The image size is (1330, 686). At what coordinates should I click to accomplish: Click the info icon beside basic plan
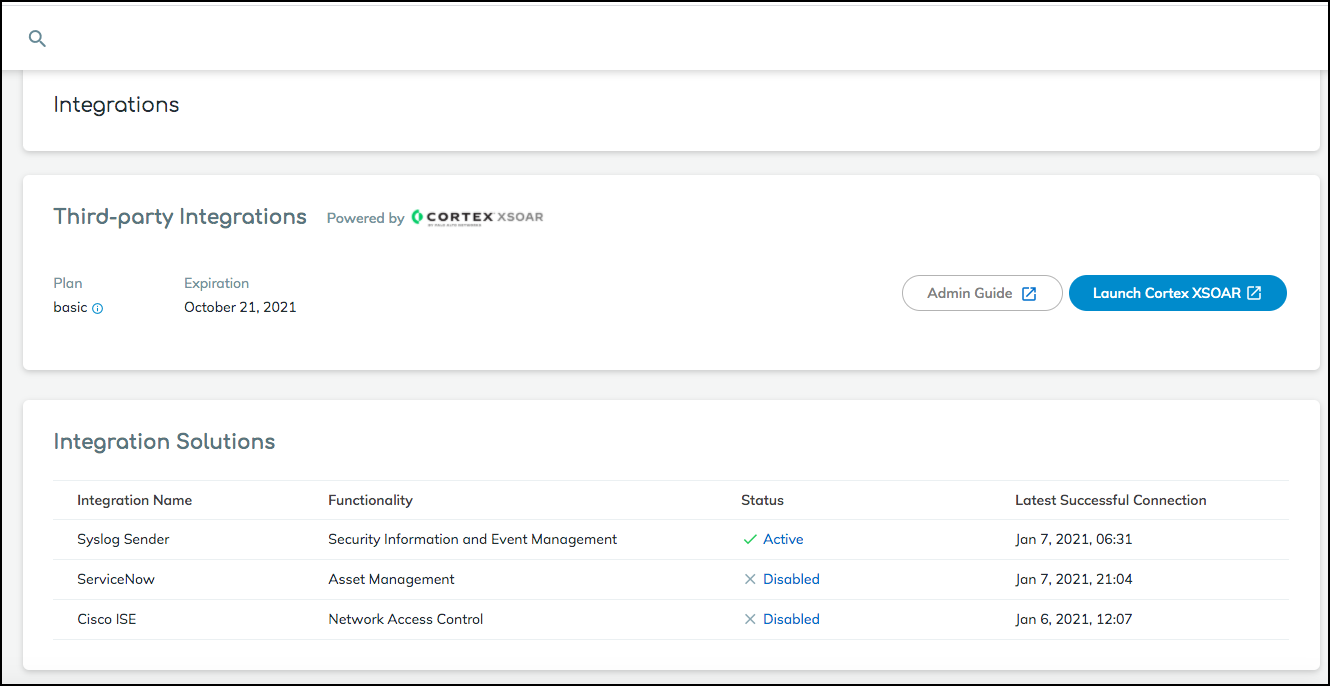98,309
